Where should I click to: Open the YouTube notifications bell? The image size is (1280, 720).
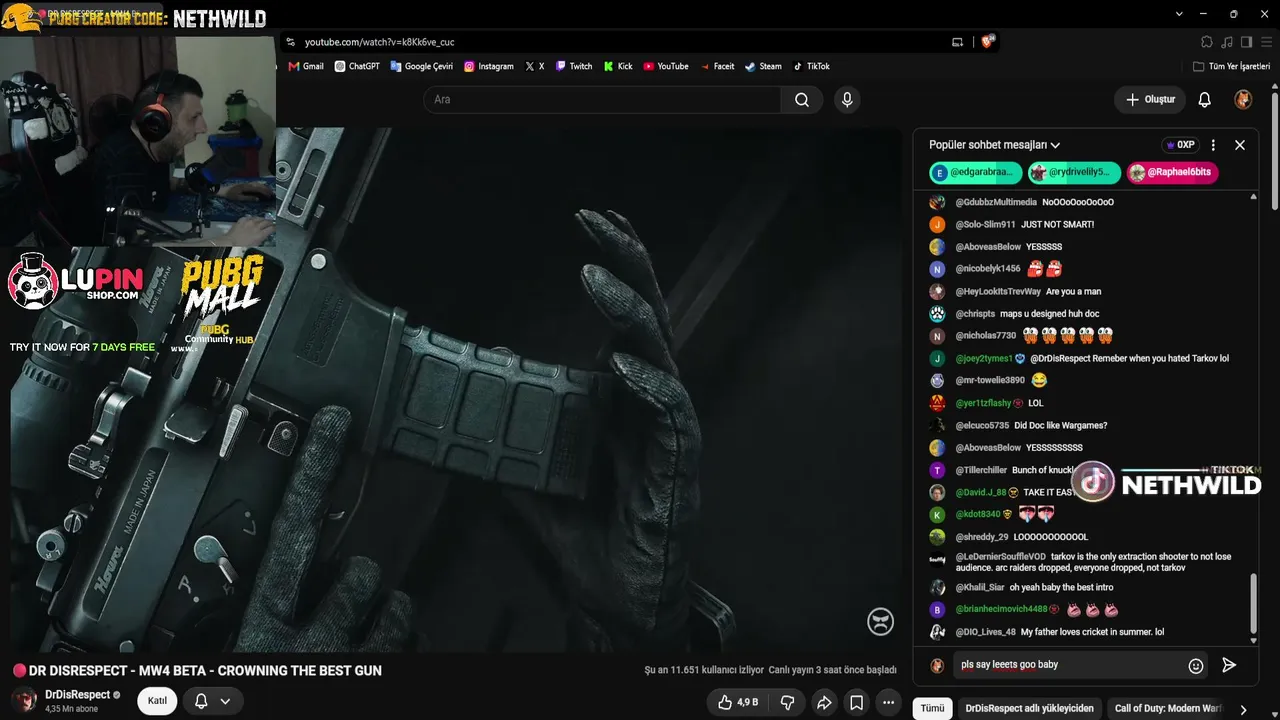[1205, 100]
